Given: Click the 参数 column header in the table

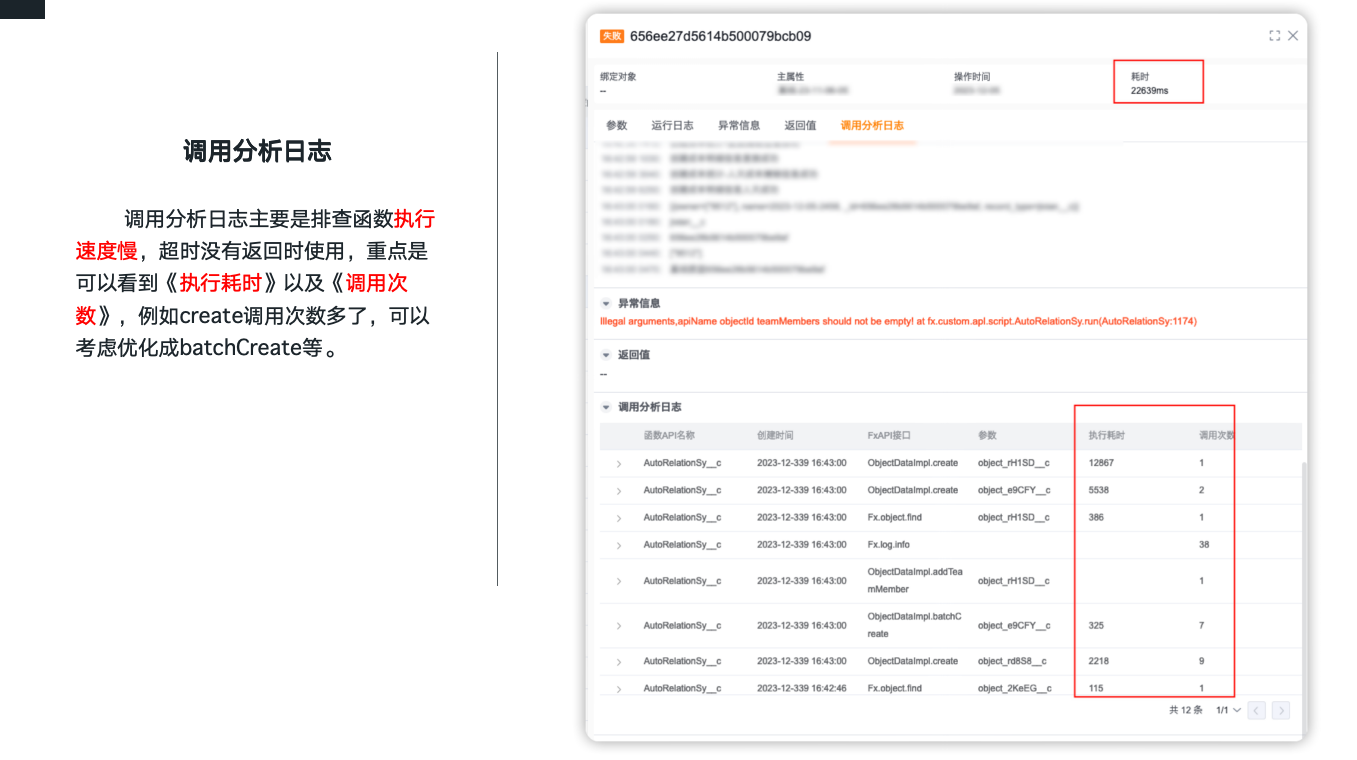Looking at the screenshot, I should pyautogui.click(x=987, y=436).
